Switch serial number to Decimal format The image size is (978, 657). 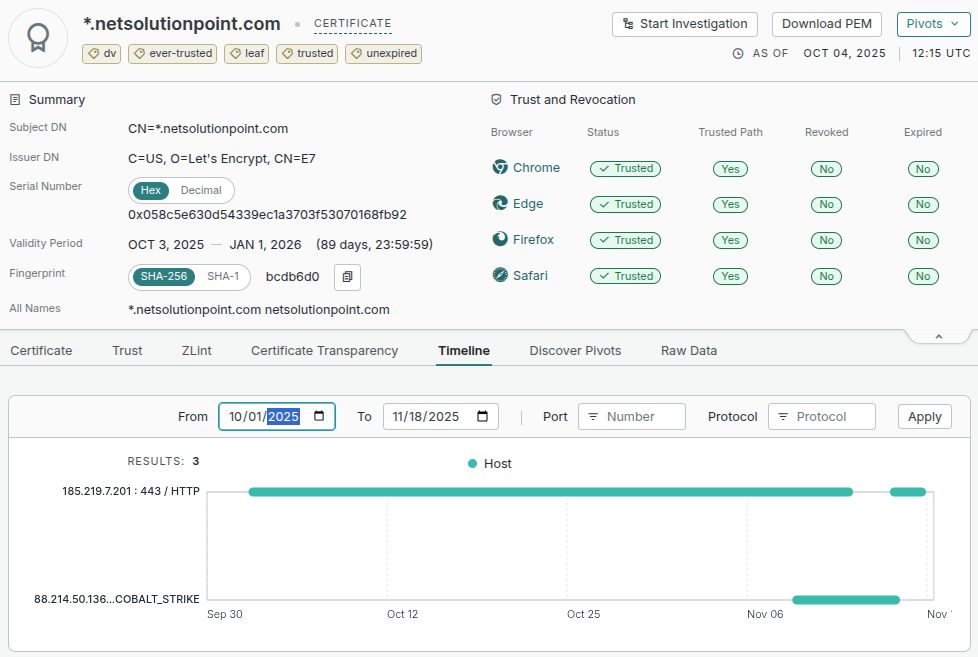point(201,190)
